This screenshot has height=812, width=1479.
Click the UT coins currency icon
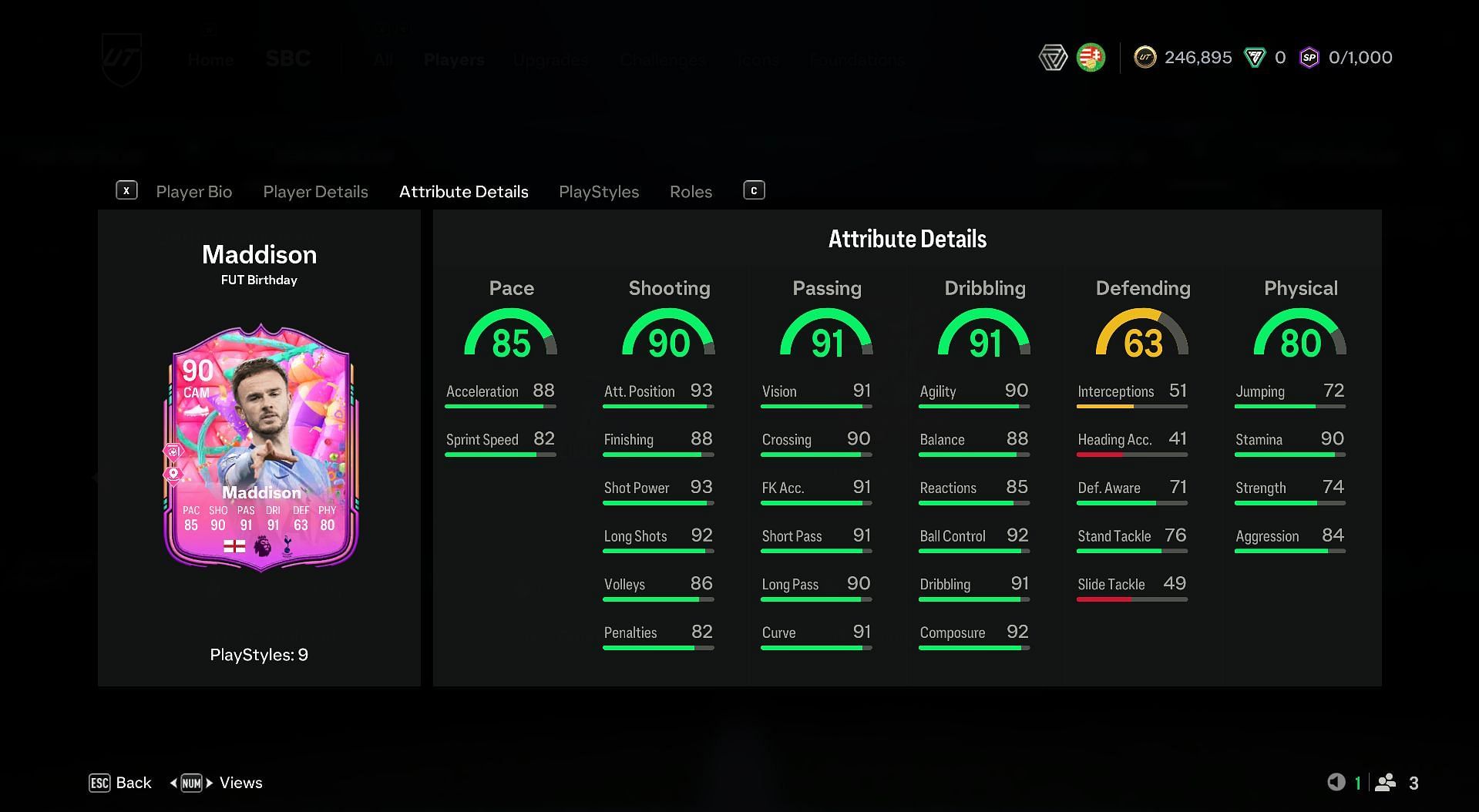pos(1145,58)
